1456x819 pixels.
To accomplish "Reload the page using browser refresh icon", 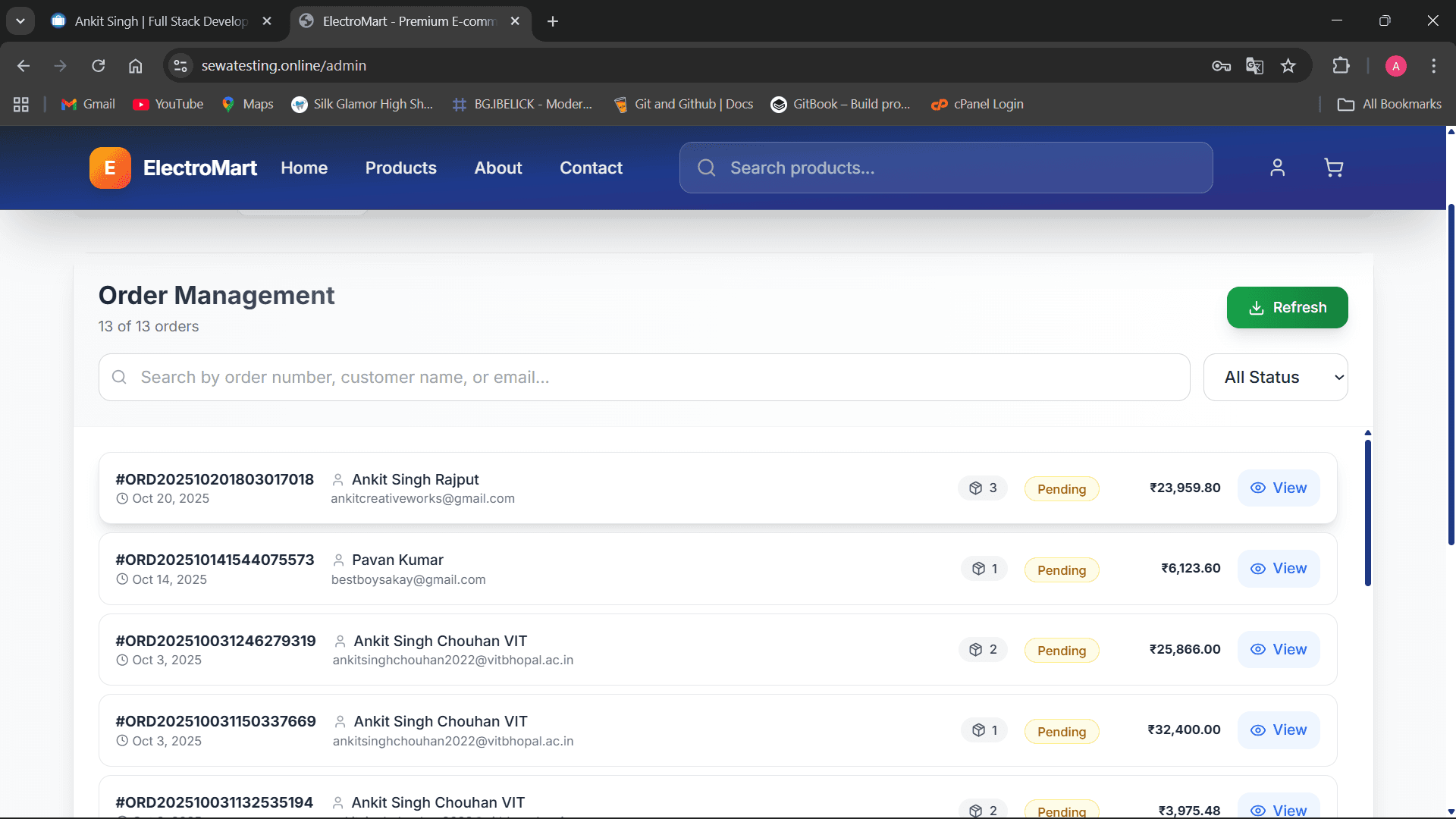I will tap(99, 66).
